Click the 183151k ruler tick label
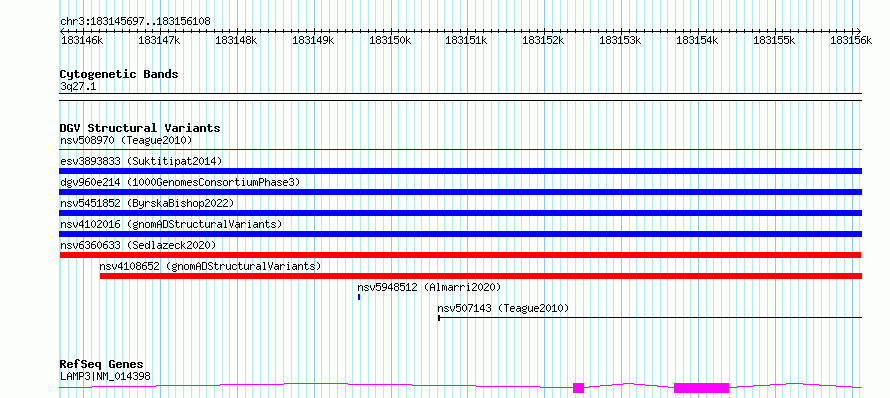Viewport: 890px width, 398px height. (x=467, y=40)
